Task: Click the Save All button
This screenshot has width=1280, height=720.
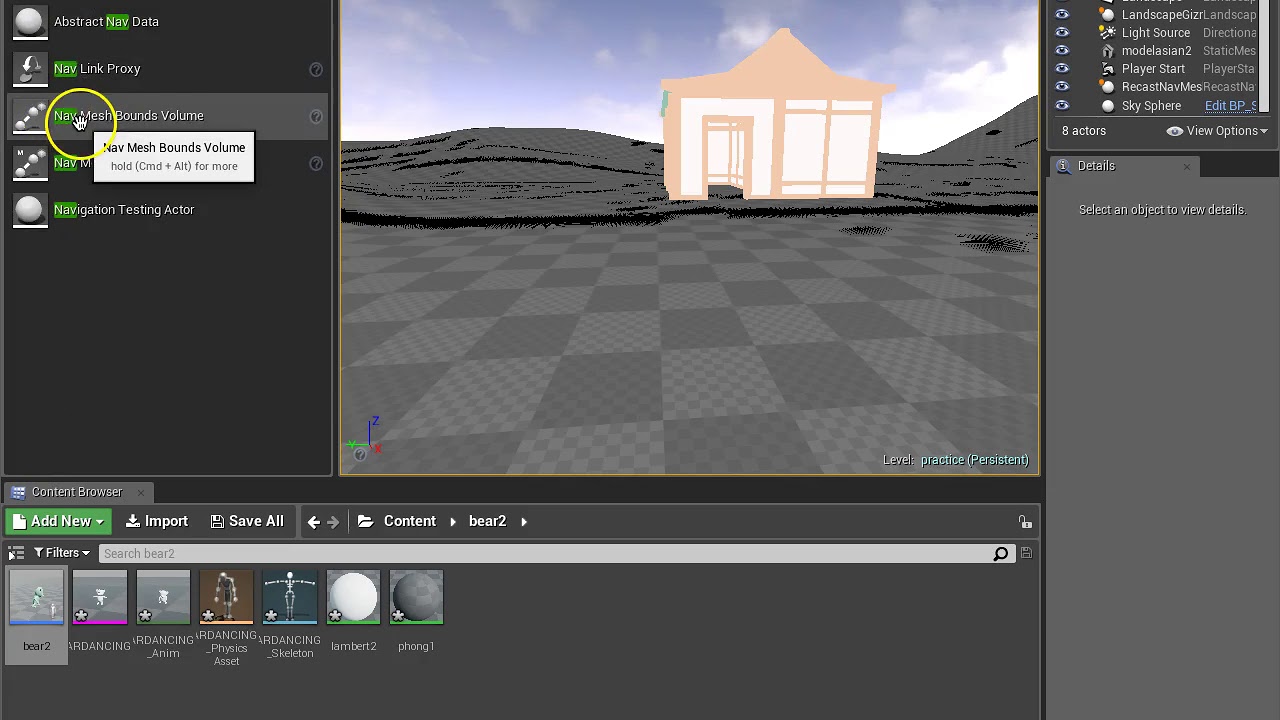Action: (x=247, y=521)
